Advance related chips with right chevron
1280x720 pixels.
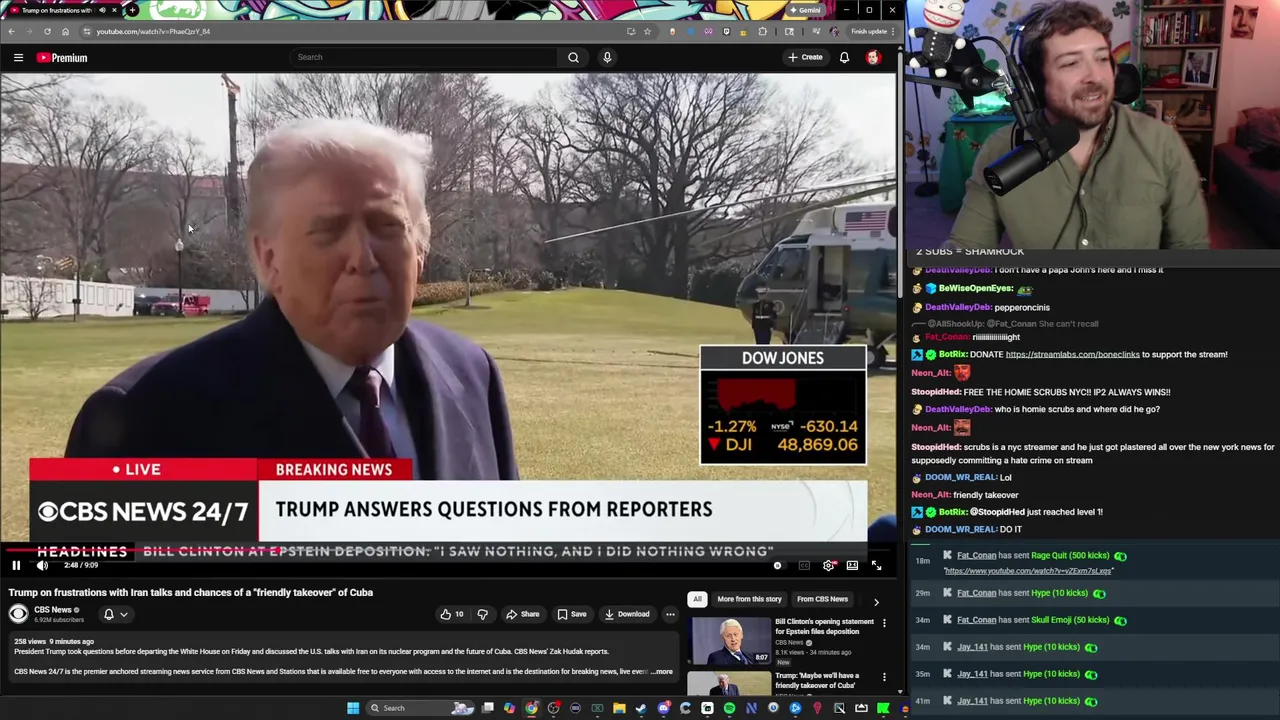click(876, 602)
